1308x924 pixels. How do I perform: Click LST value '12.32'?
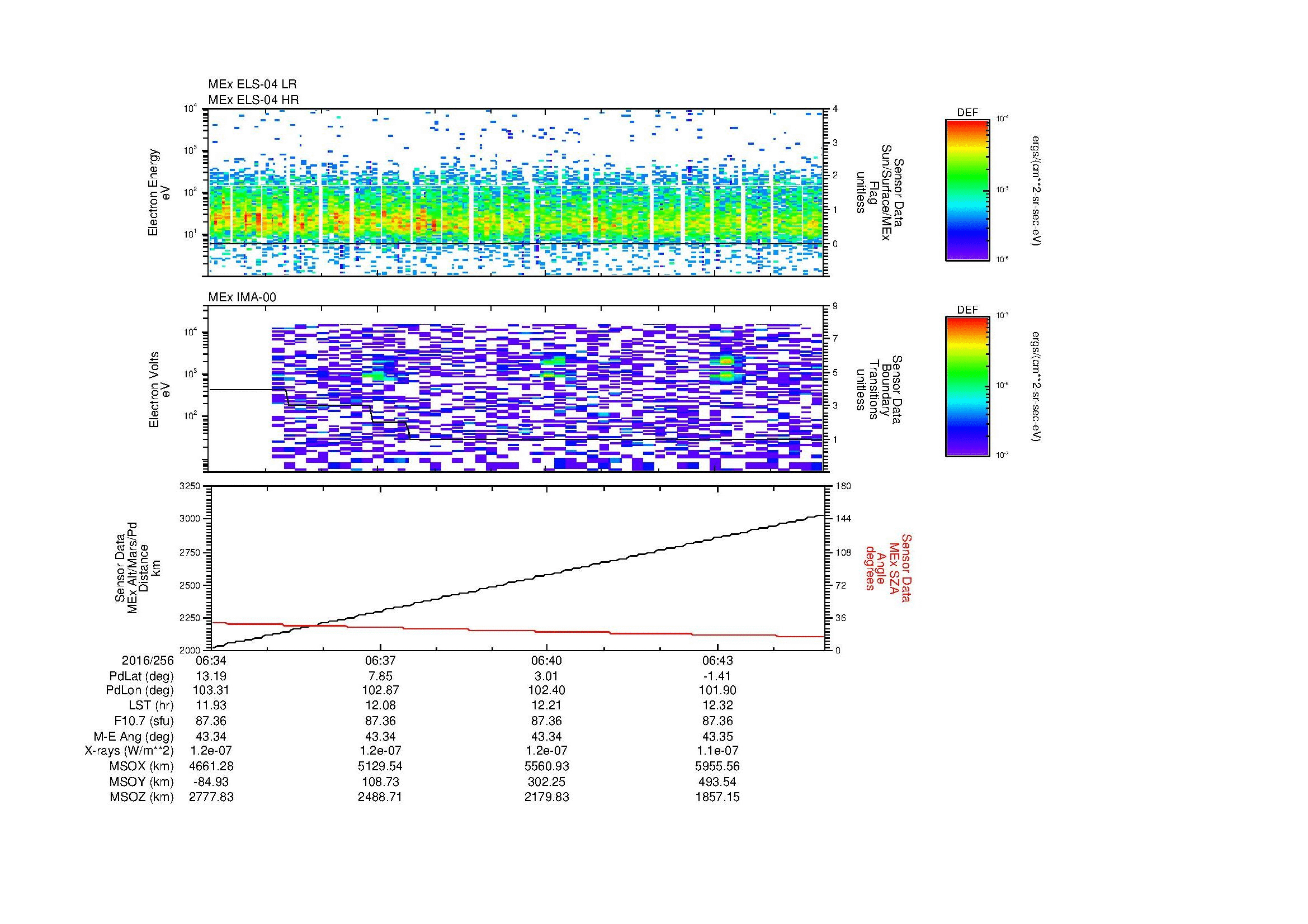click(717, 706)
